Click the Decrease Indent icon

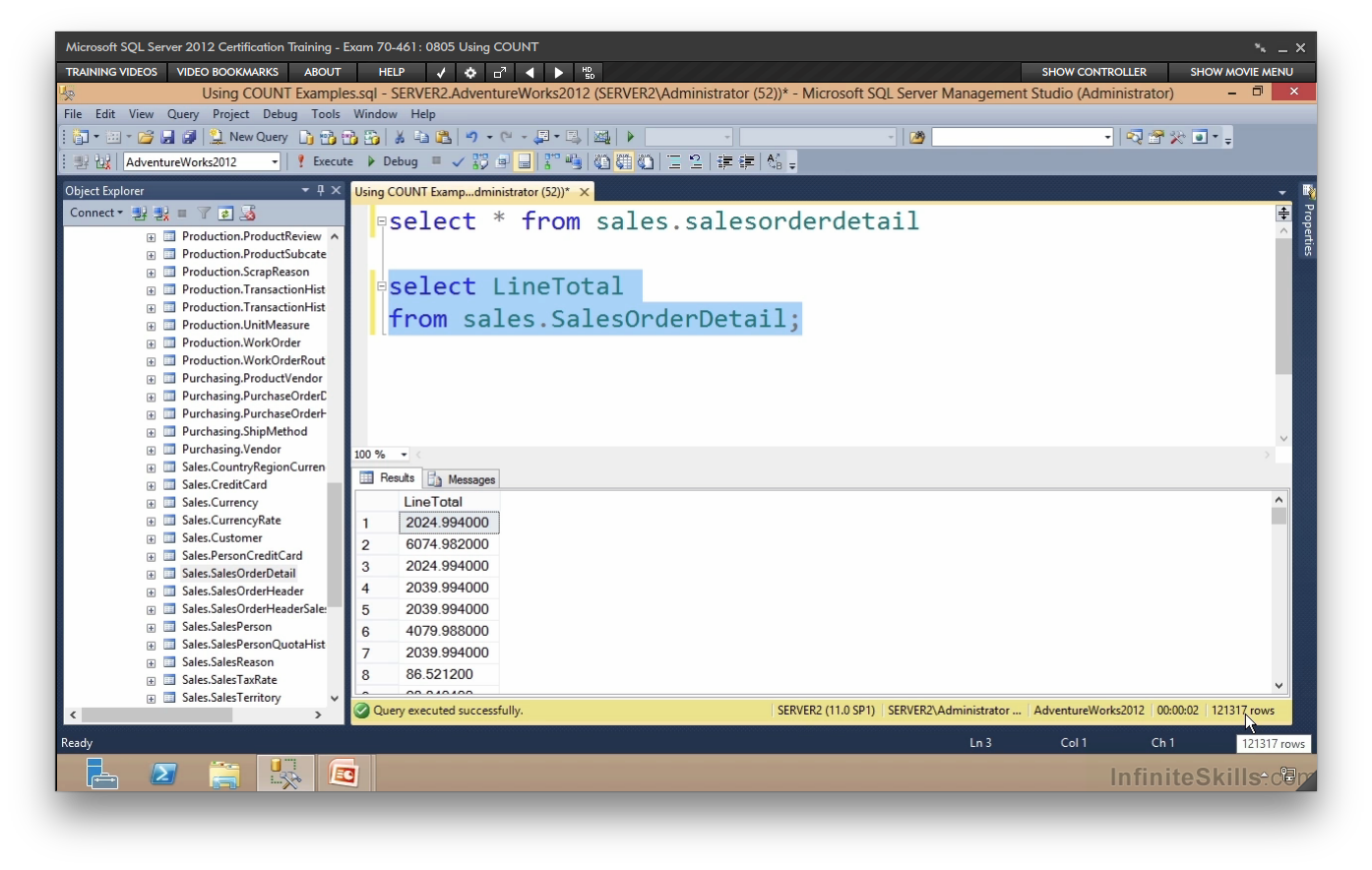point(724,161)
